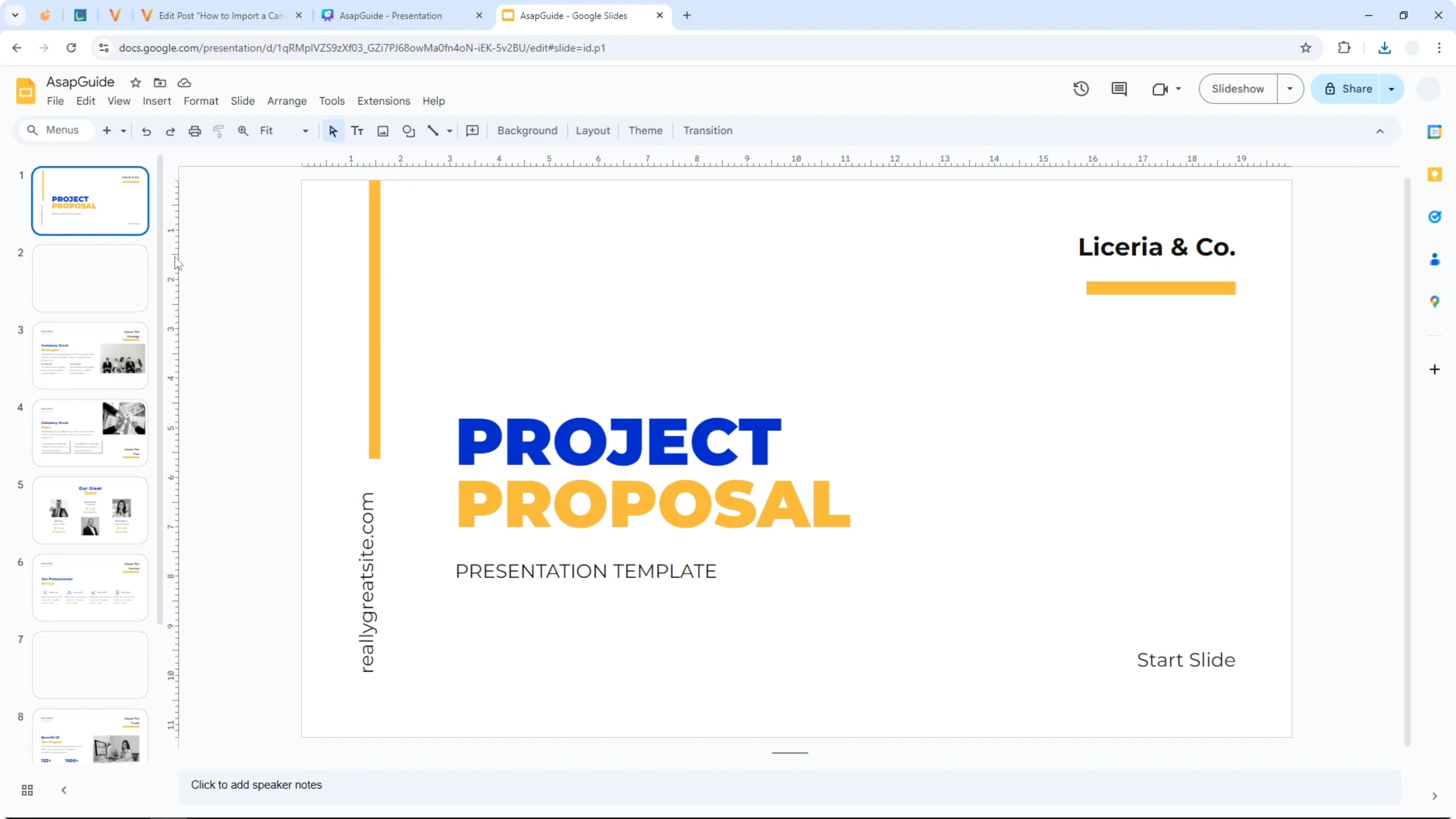Screen dimensions: 1456x819
Task: Open Google Slides home logo
Action: click(x=25, y=91)
